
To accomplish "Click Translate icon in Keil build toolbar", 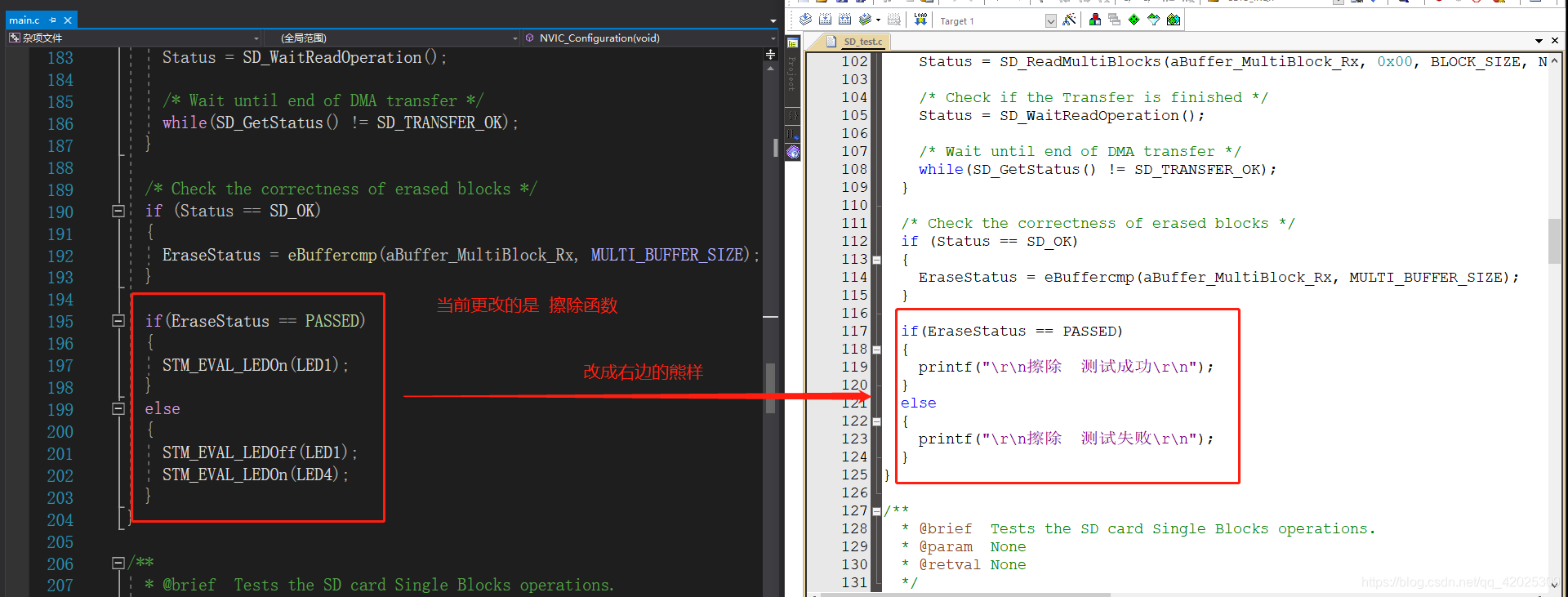I will [x=805, y=20].
